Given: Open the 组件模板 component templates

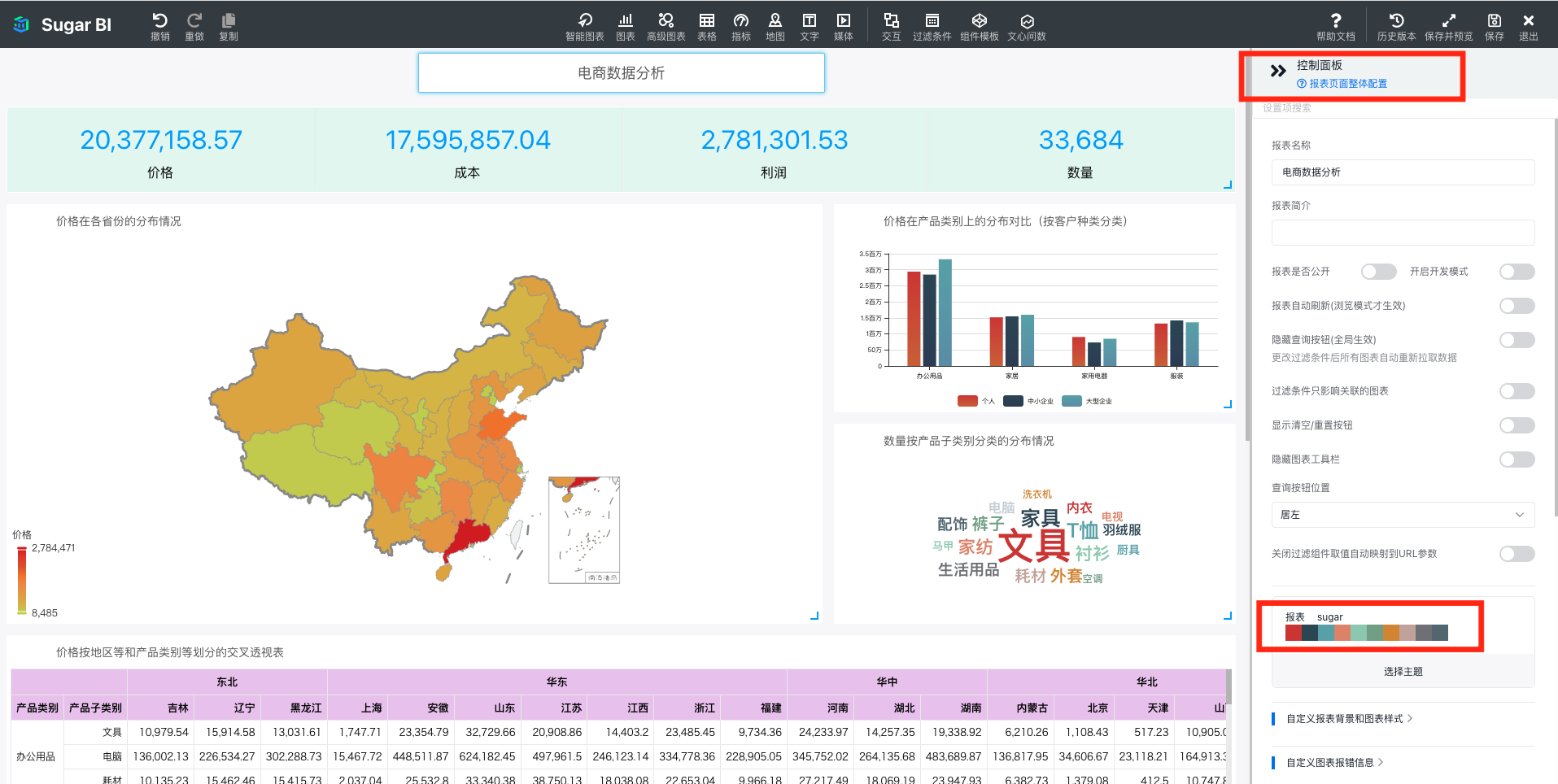Looking at the screenshot, I should (980, 26).
